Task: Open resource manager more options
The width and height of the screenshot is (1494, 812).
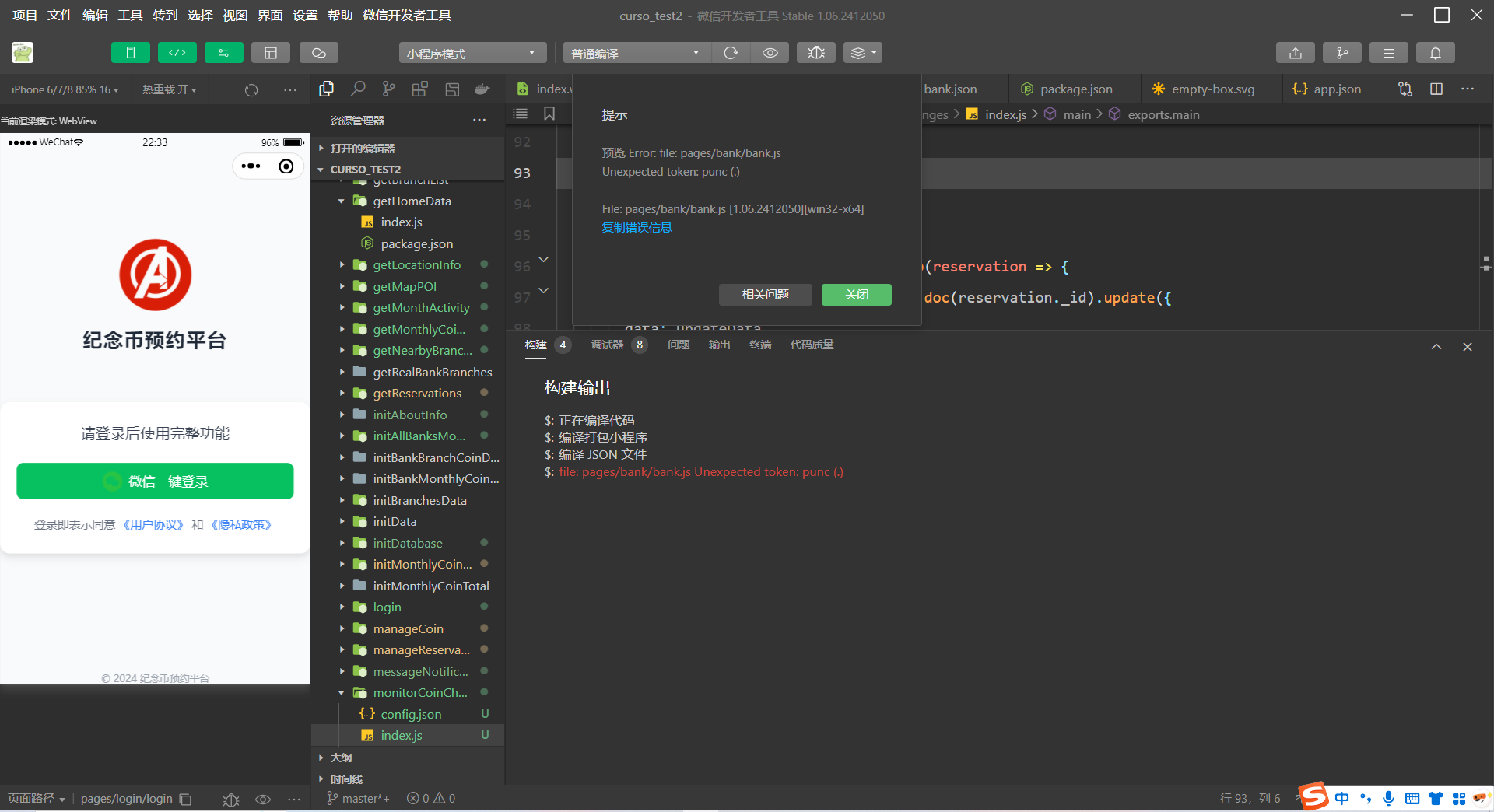Action: (479, 120)
